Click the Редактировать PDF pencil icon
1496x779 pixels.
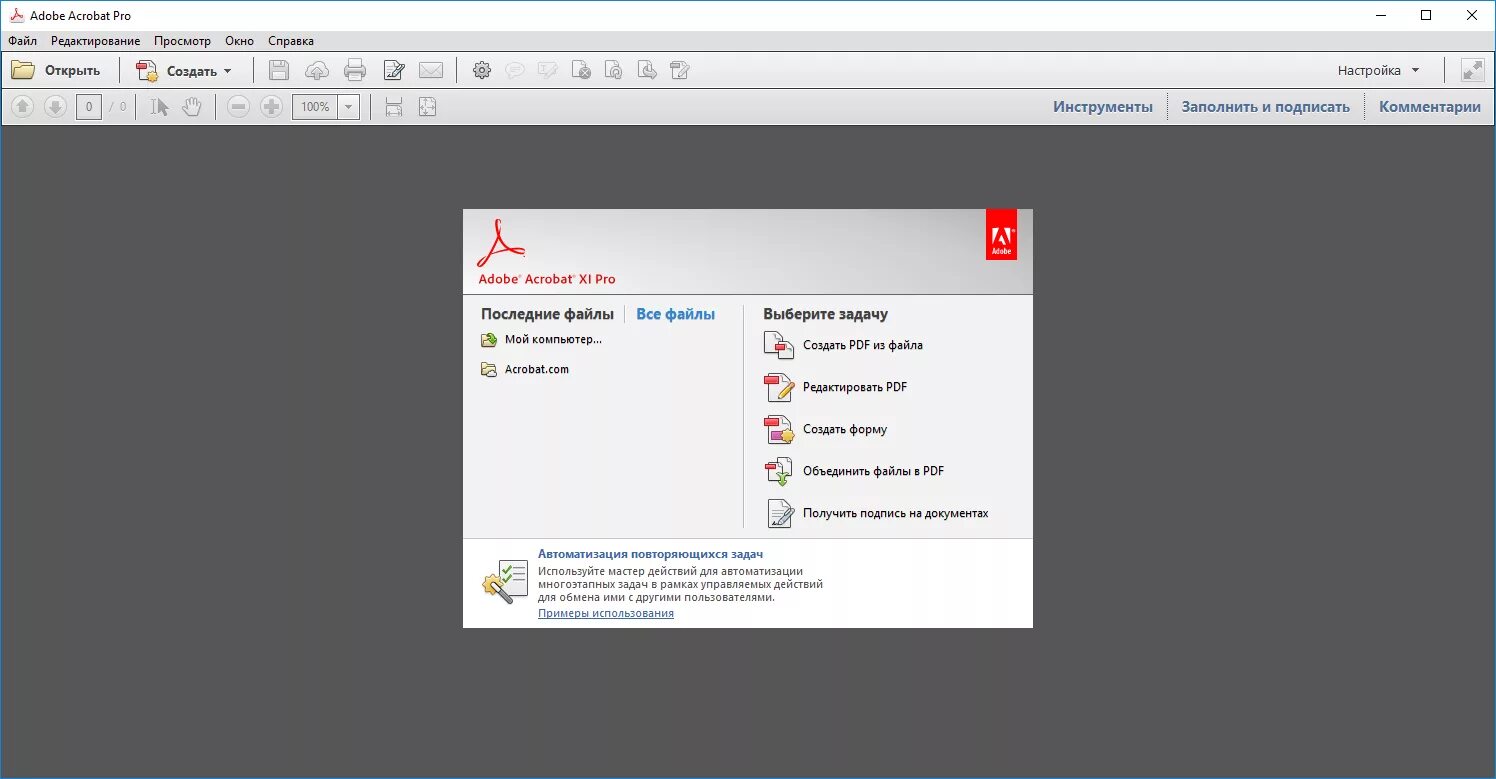tap(779, 387)
